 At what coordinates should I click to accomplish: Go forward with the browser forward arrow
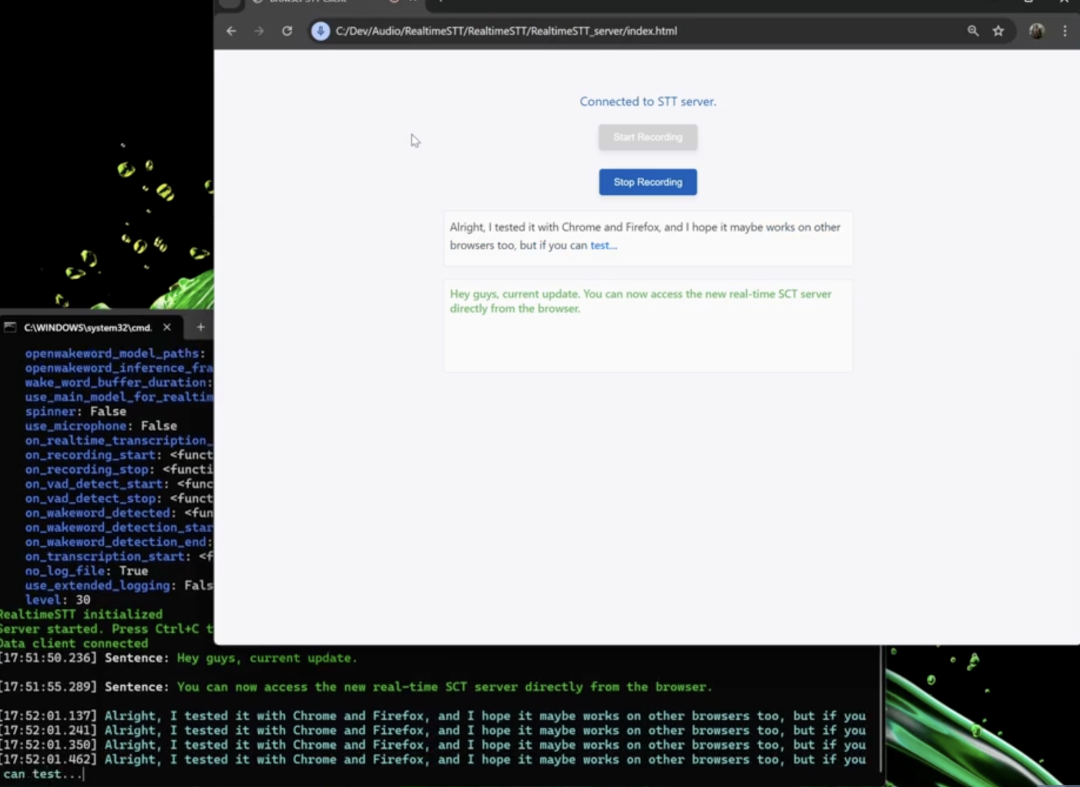[259, 31]
